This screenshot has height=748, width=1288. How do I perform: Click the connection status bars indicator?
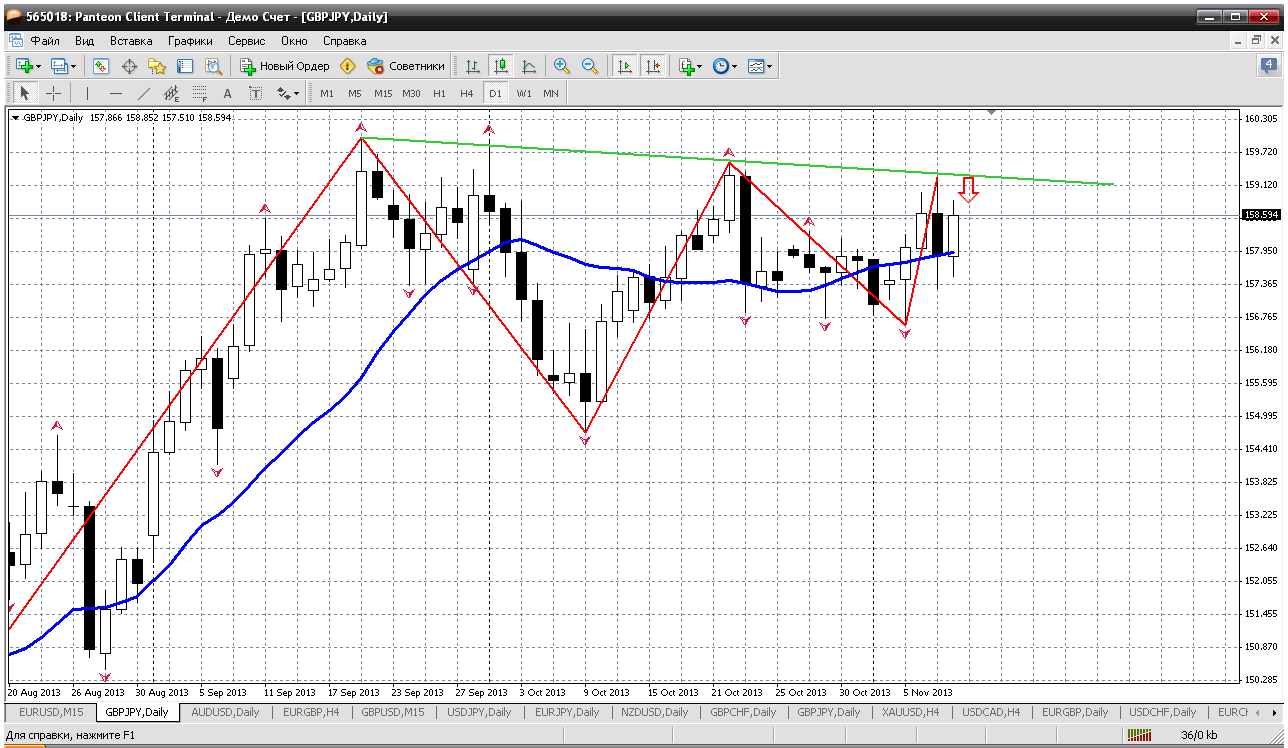coord(1139,736)
